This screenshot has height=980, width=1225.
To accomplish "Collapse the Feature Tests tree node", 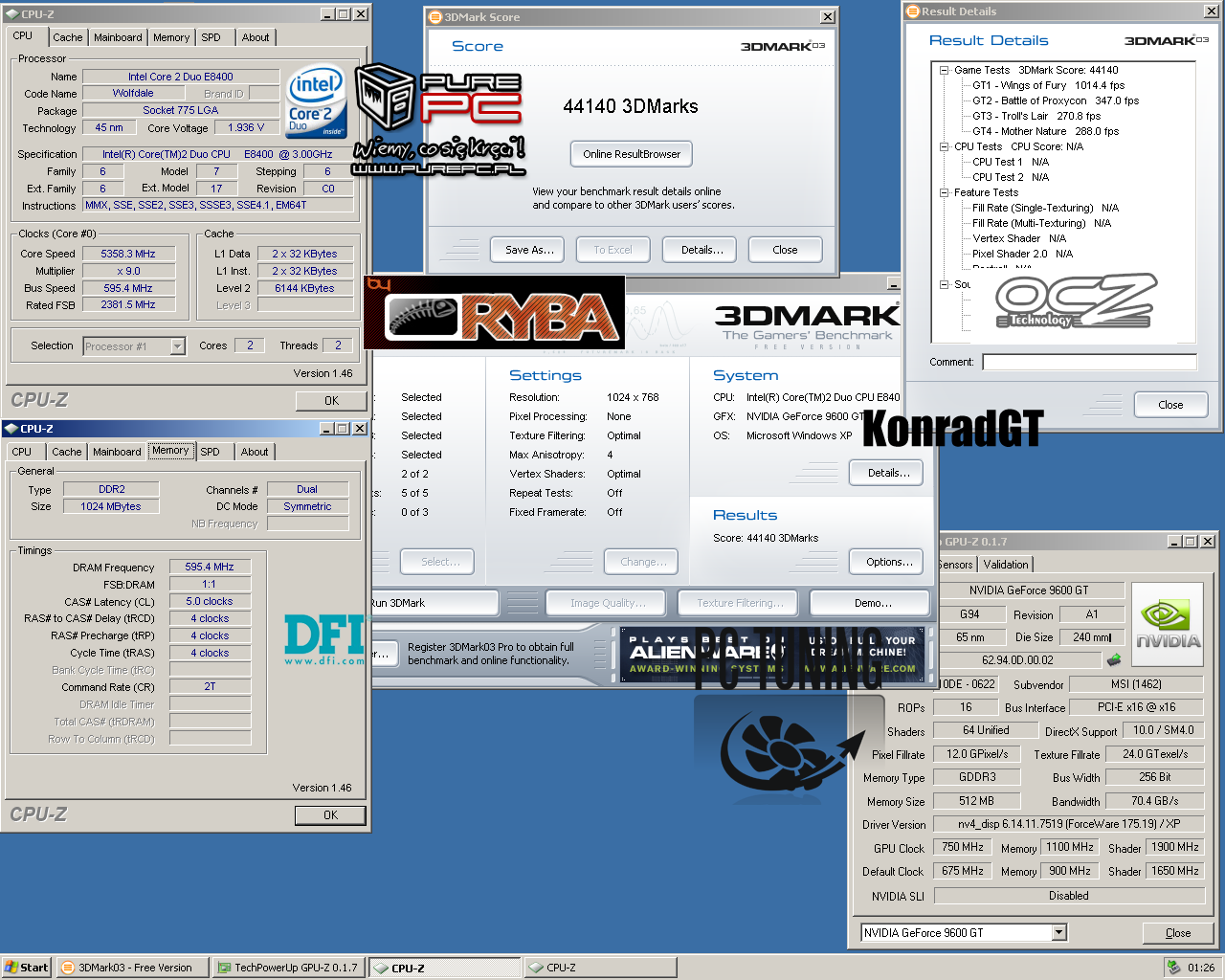I will tap(944, 192).
